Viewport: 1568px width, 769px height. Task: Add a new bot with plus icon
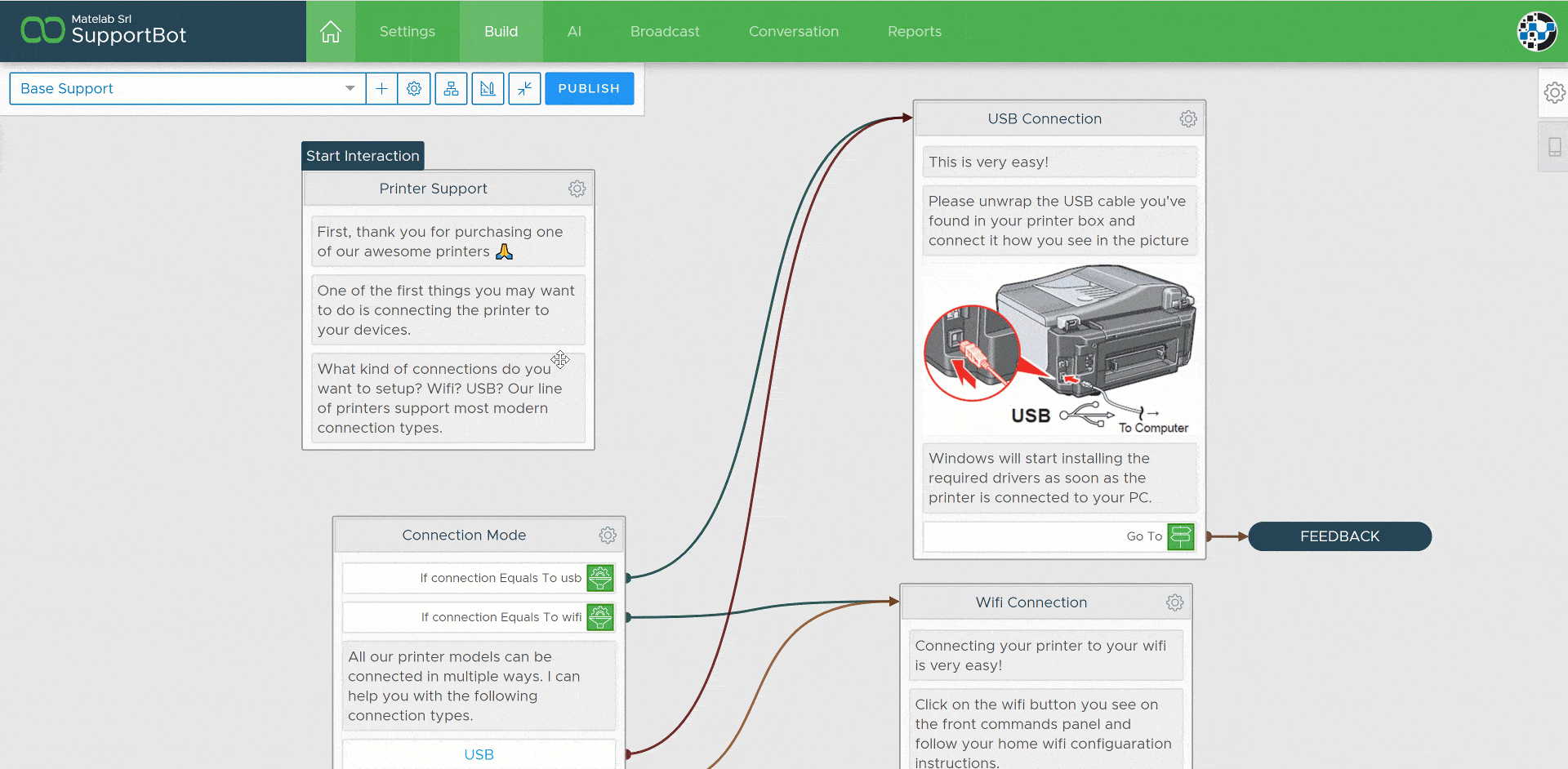(x=381, y=88)
